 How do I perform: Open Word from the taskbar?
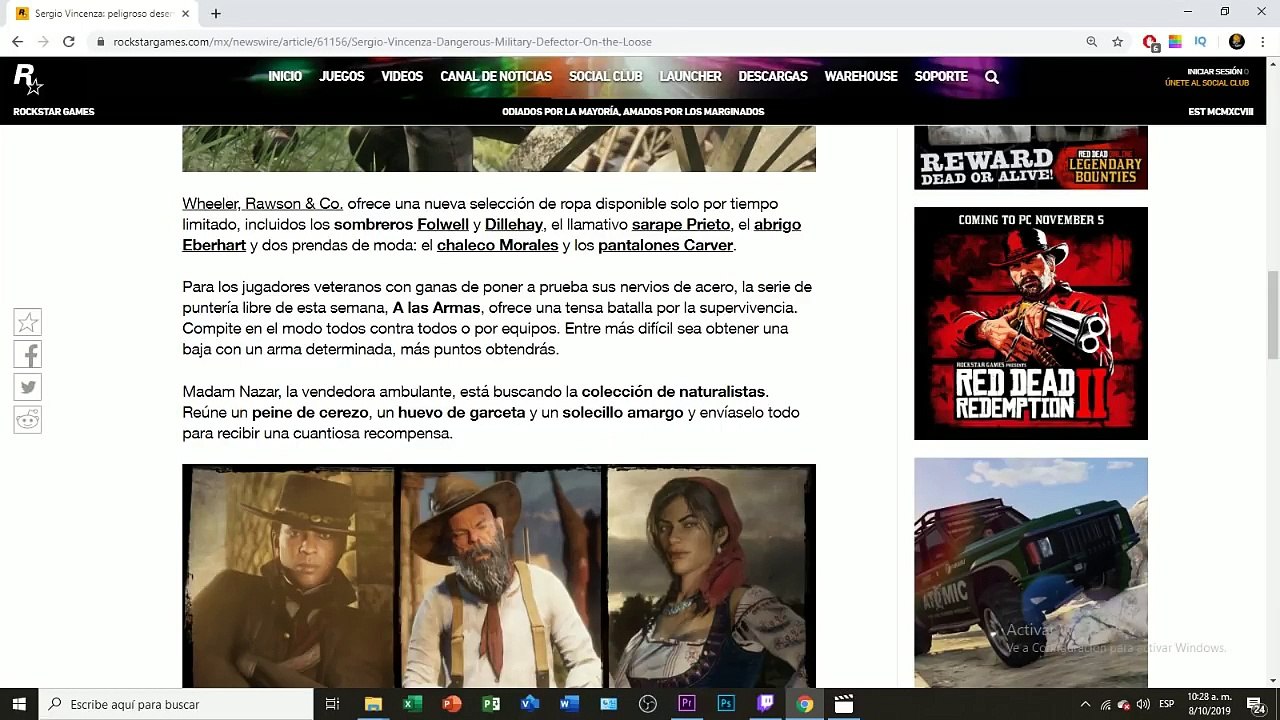tap(569, 704)
